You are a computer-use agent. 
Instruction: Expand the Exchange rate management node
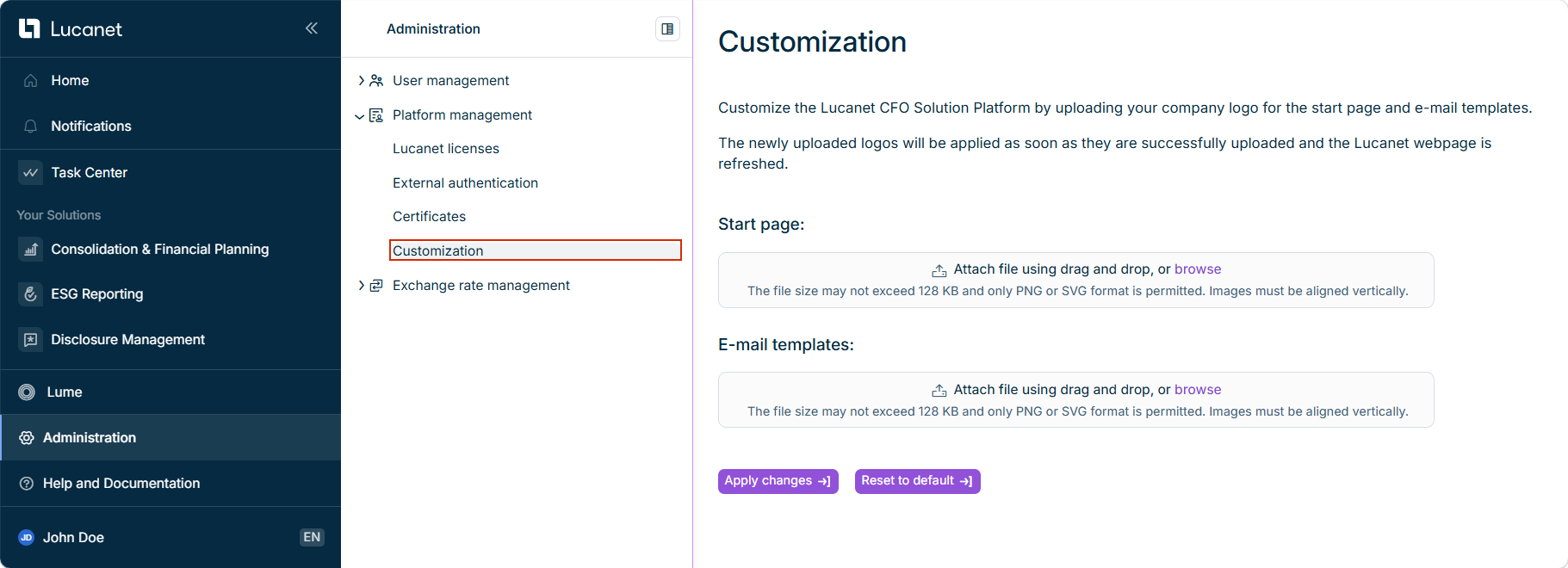click(361, 286)
